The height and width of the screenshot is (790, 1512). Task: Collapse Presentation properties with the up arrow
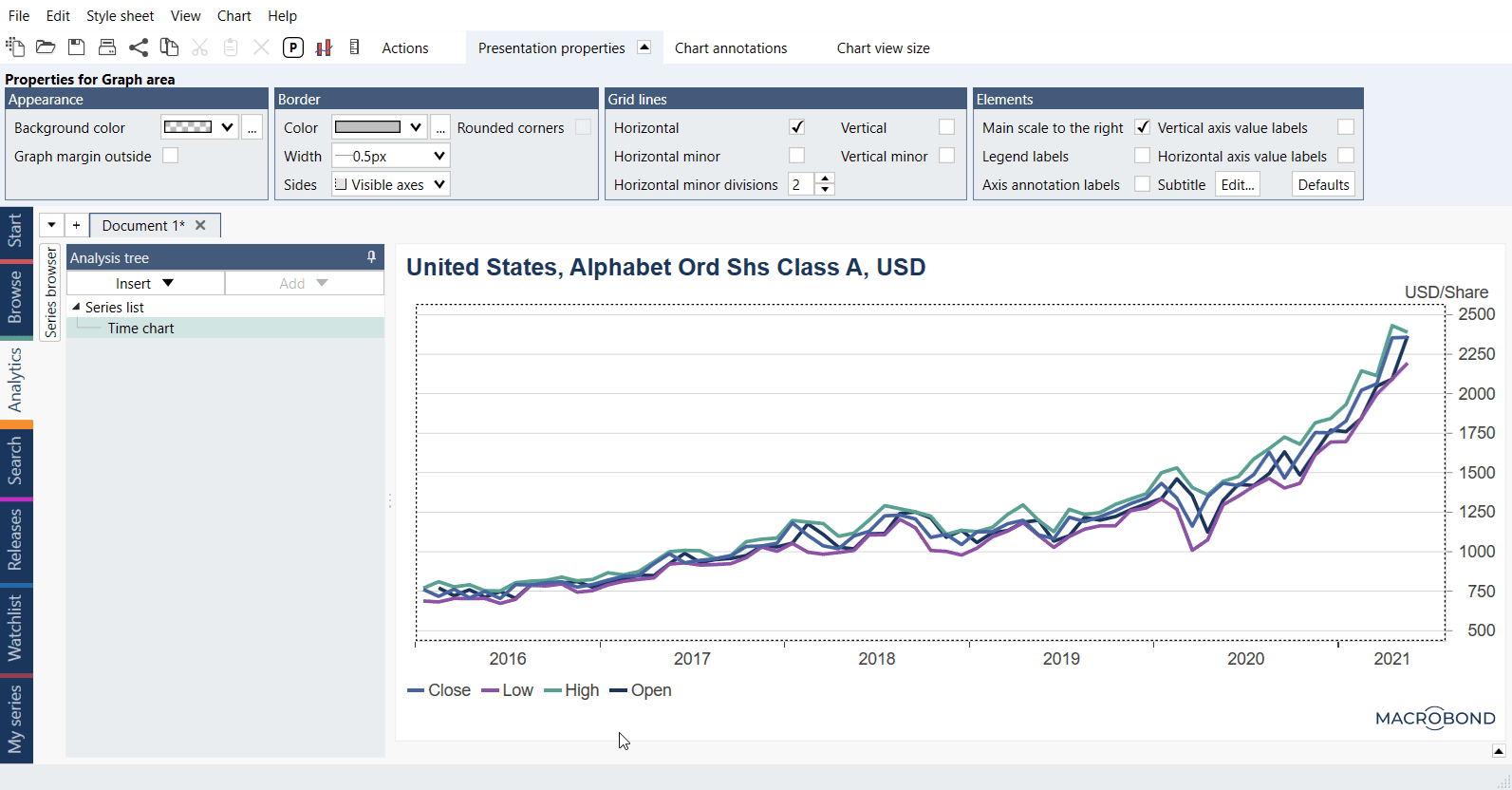pos(644,47)
